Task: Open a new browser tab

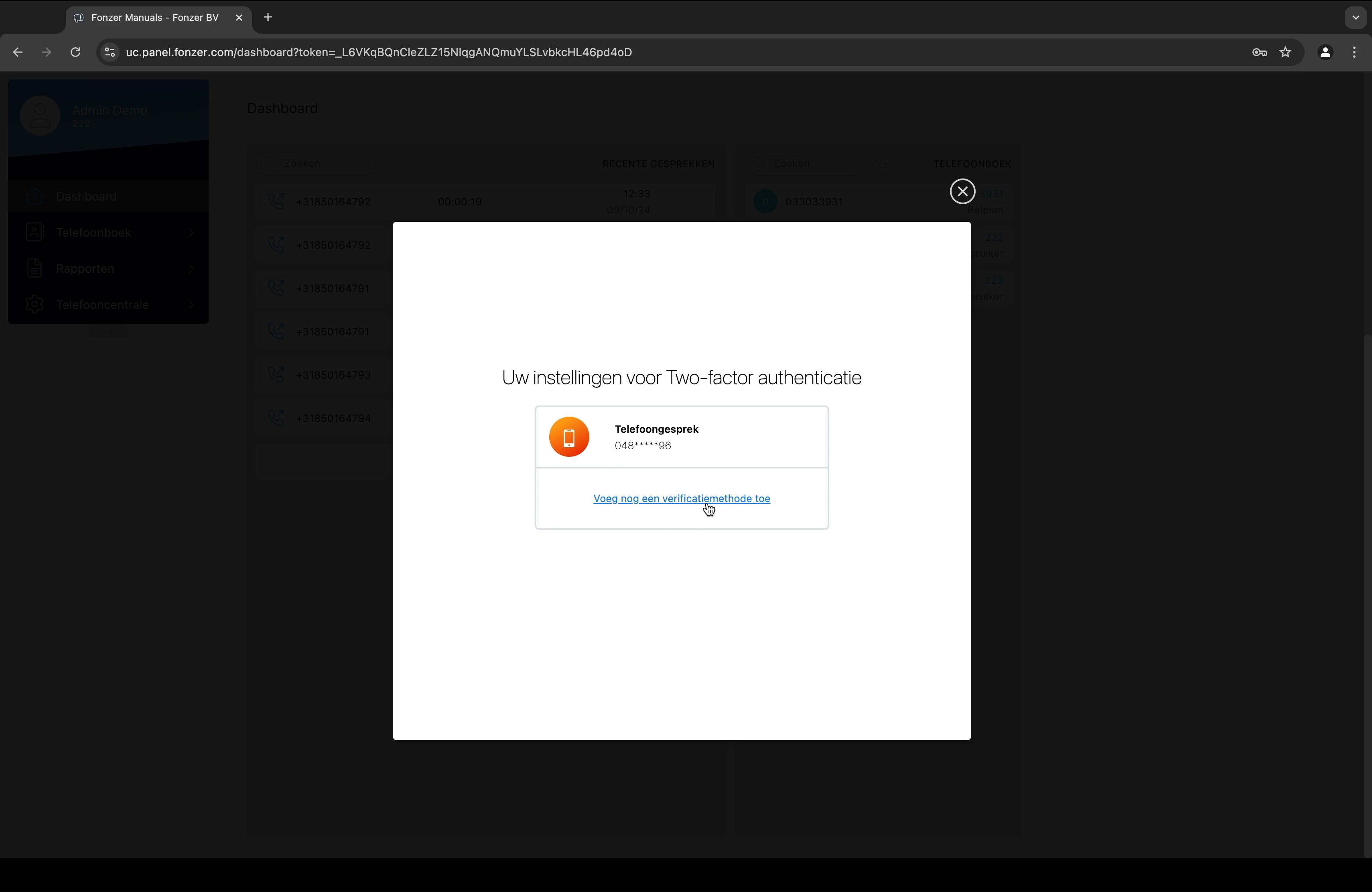Action: coord(268,17)
